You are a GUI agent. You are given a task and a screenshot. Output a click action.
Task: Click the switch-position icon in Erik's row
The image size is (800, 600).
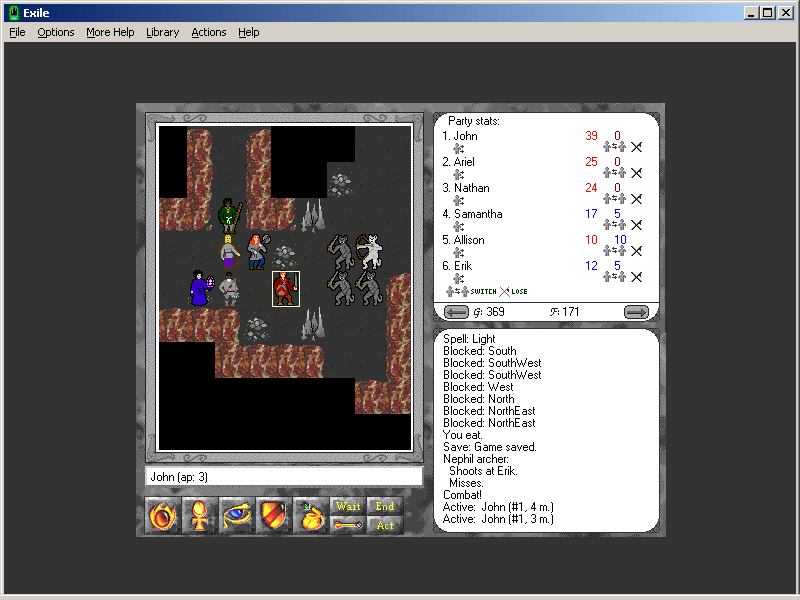coord(614,277)
